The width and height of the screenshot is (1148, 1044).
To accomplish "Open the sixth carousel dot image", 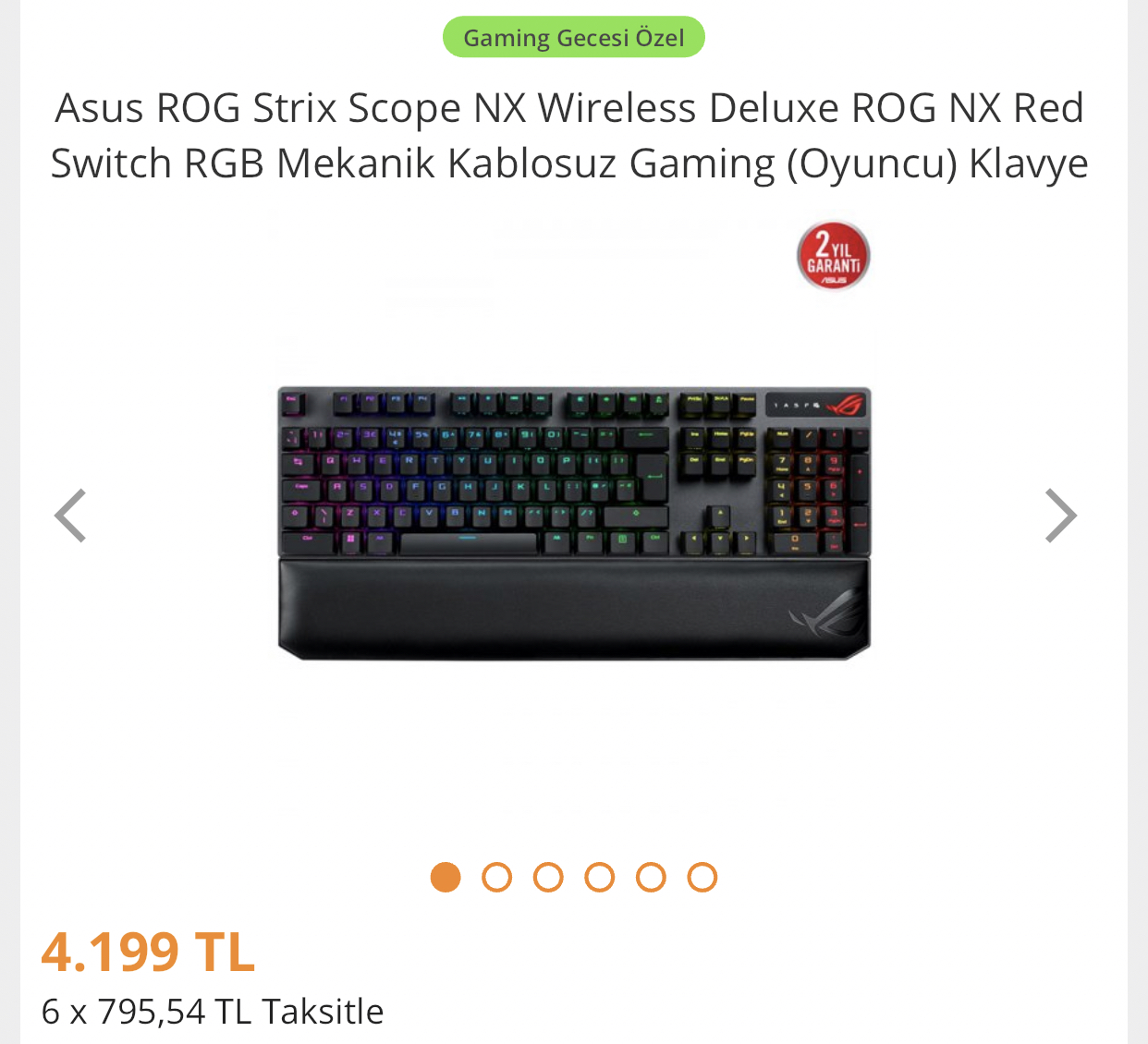I will 702,877.
